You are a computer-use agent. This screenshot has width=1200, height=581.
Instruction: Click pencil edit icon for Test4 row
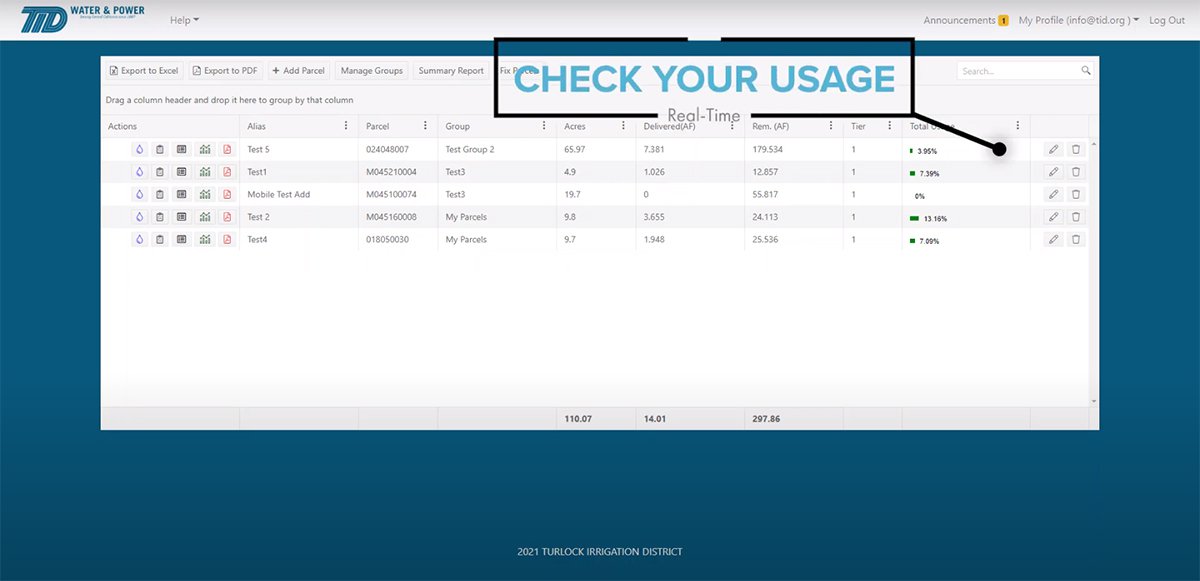(1053, 240)
